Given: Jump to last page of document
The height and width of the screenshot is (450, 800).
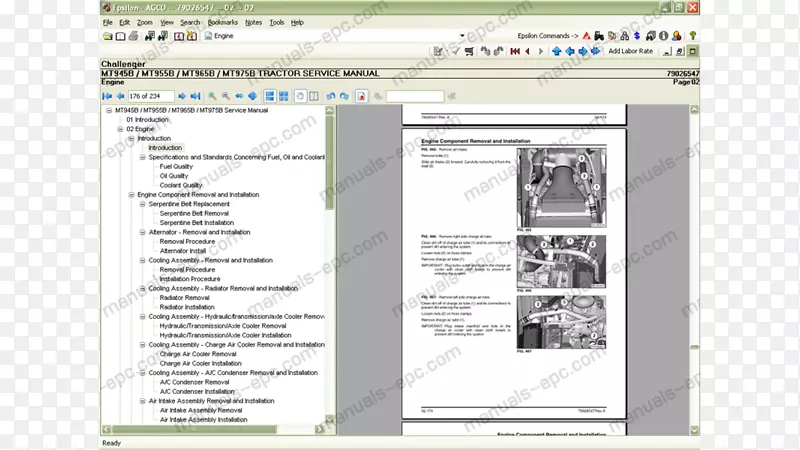Looking at the screenshot, I should click(x=195, y=96).
